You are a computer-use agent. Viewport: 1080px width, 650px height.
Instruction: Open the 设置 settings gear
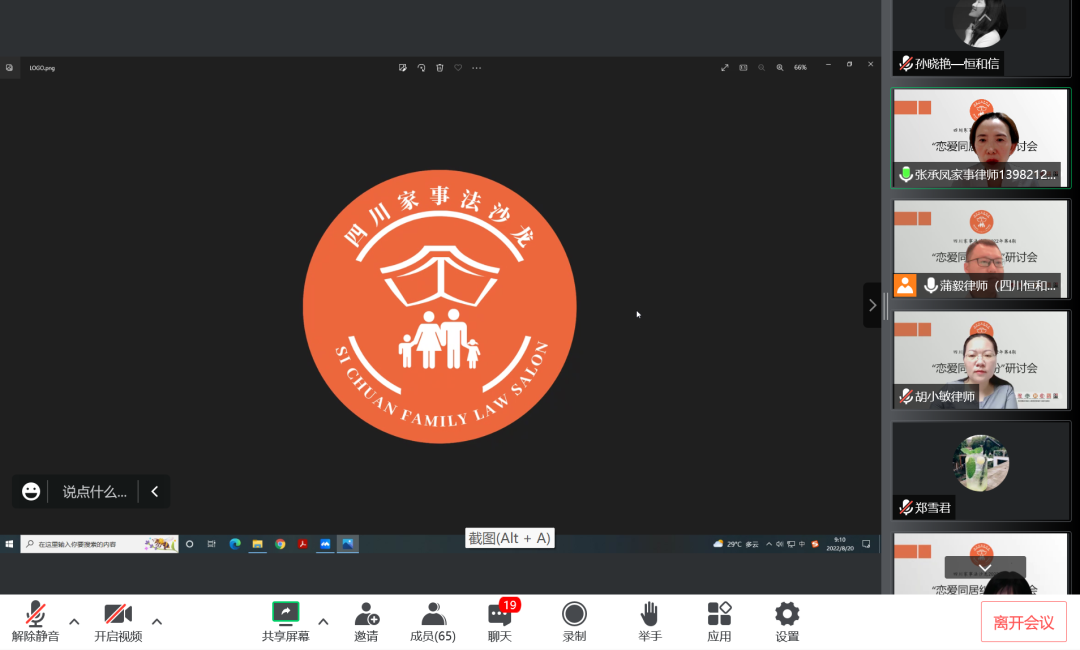point(787,614)
